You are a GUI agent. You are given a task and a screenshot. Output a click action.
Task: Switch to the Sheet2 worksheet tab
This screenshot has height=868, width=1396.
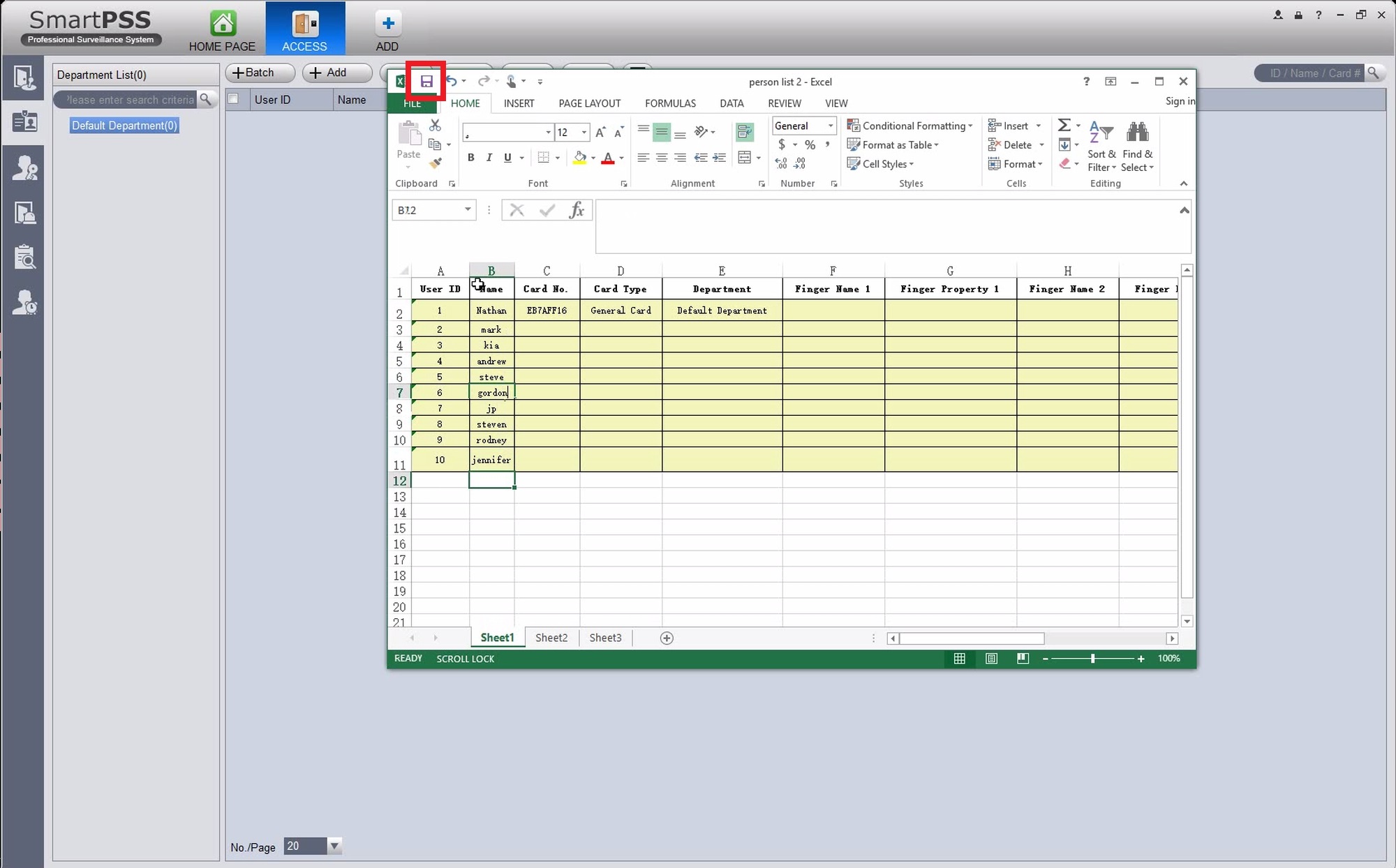551,638
